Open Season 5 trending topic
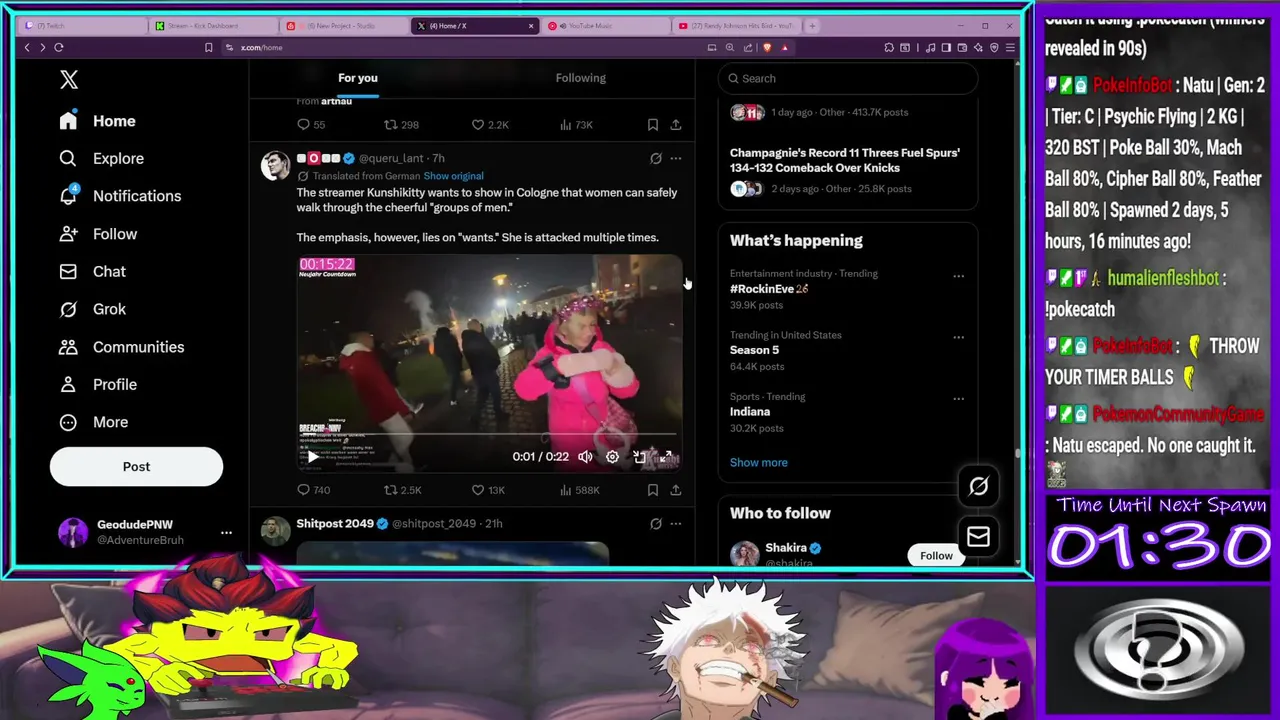This screenshot has width=1280, height=720. click(754, 350)
